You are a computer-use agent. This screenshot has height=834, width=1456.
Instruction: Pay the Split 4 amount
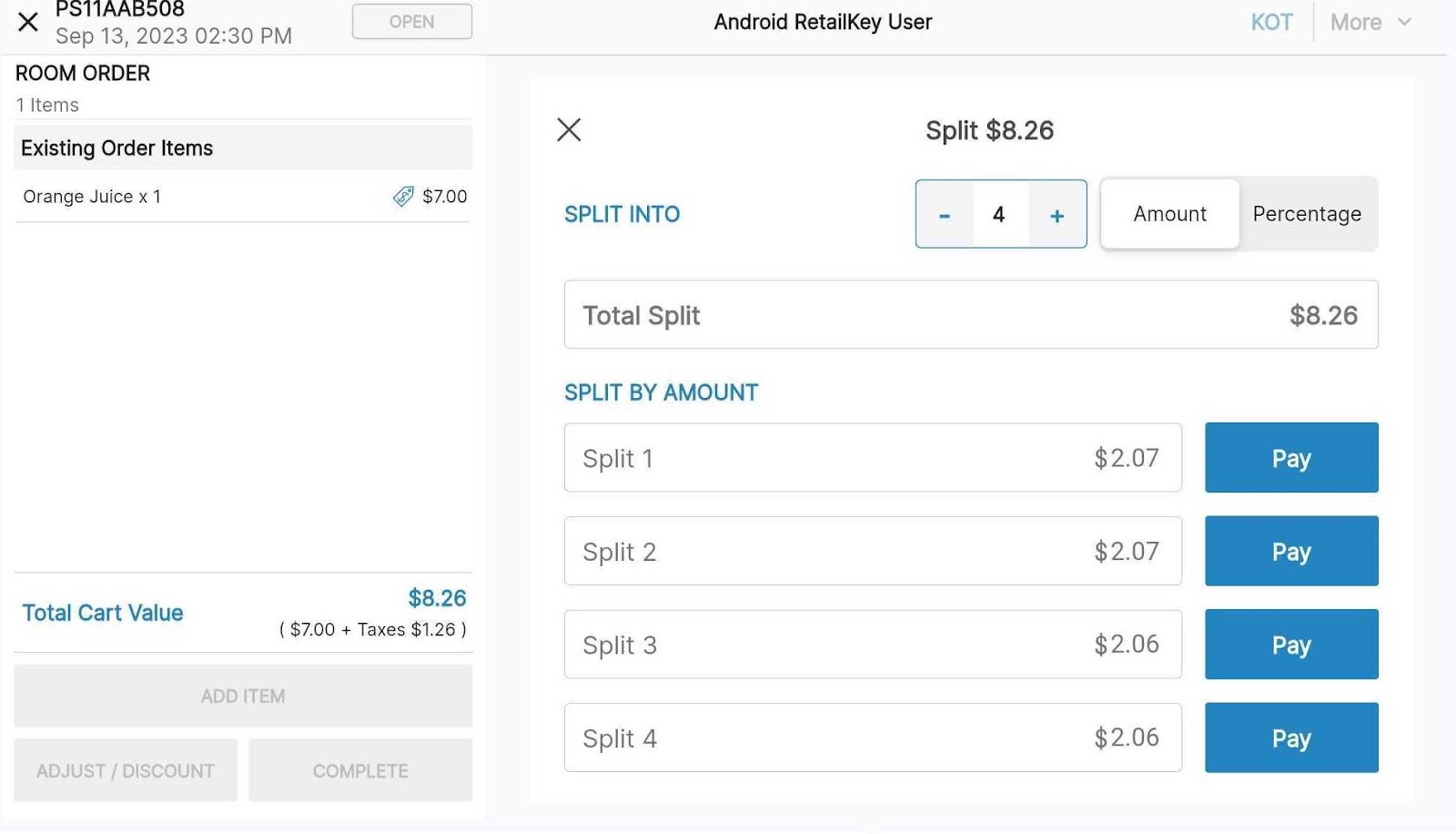coord(1290,737)
